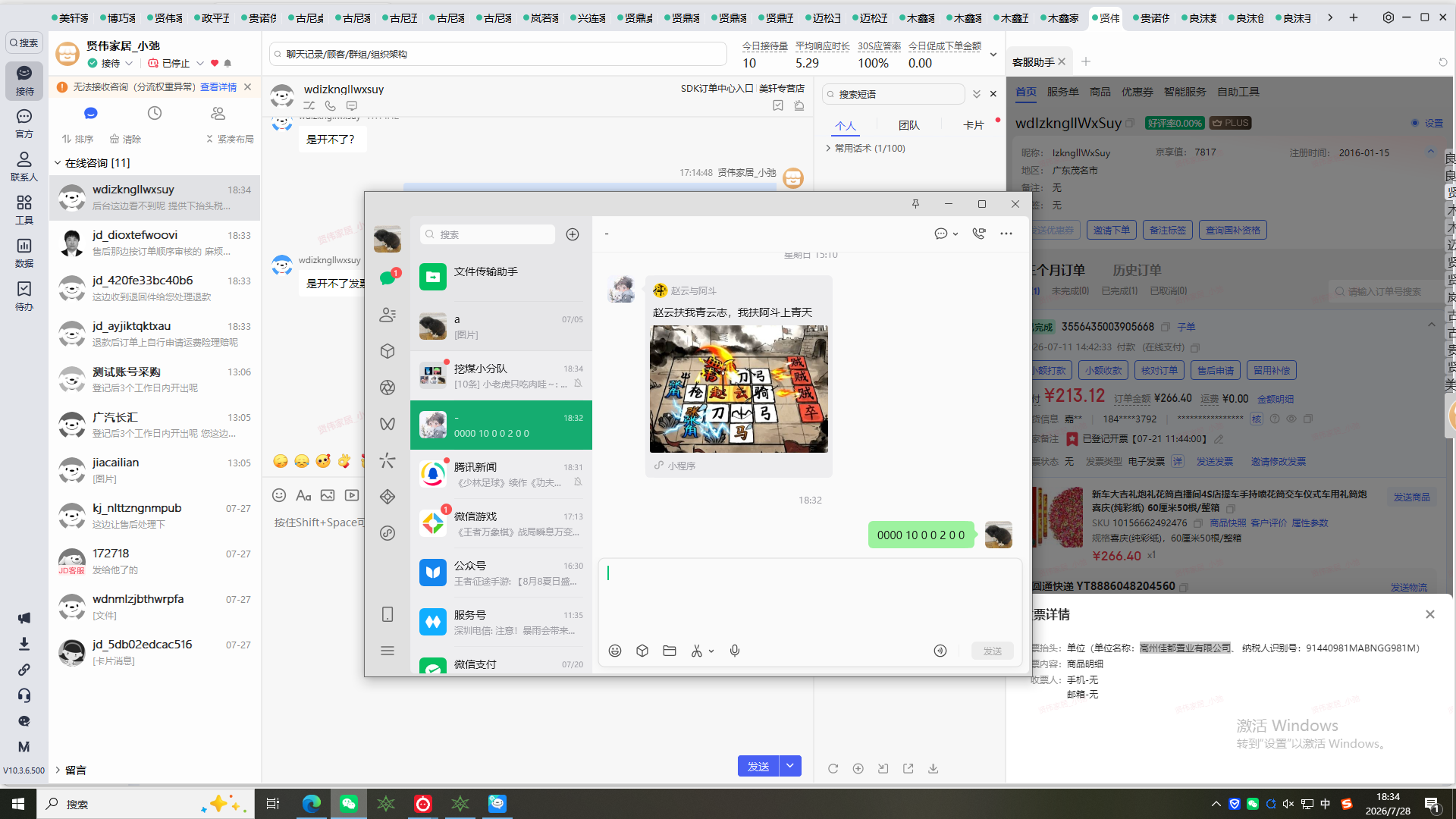The image size is (1456, 819).
Task: Open 工具 tools in left sidebar
Action: (24, 210)
